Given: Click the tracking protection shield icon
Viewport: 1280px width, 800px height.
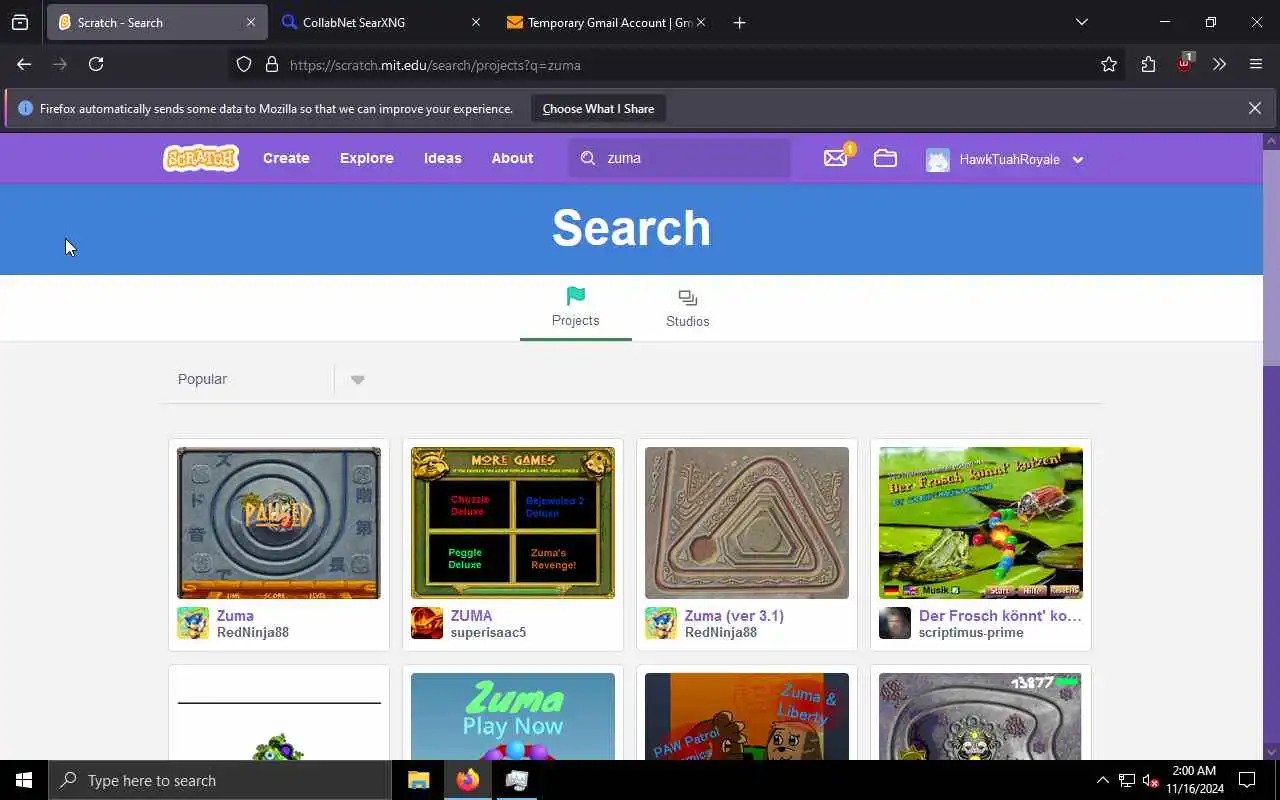Looking at the screenshot, I should click(x=244, y=65).
